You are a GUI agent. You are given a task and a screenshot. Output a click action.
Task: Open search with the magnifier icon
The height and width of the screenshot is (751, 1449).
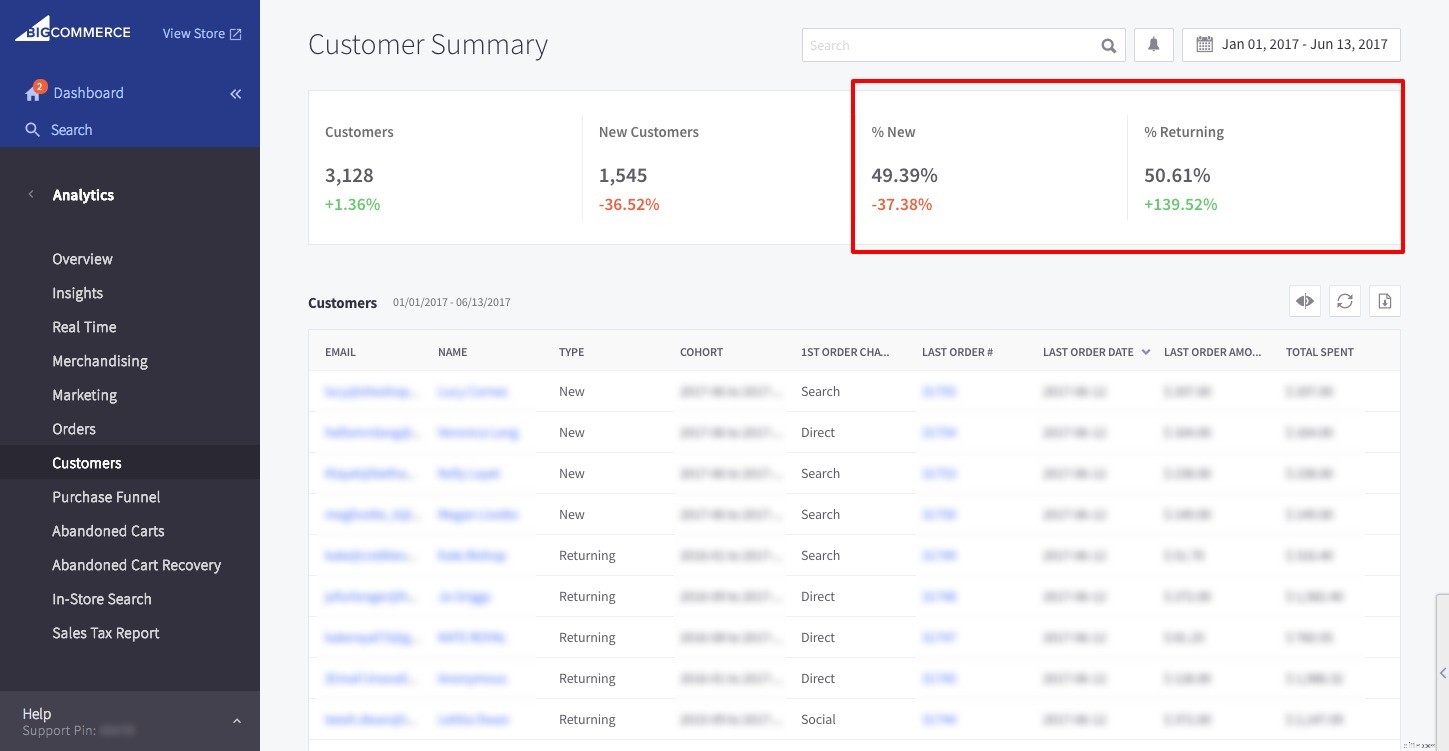tap(1108, 44)
